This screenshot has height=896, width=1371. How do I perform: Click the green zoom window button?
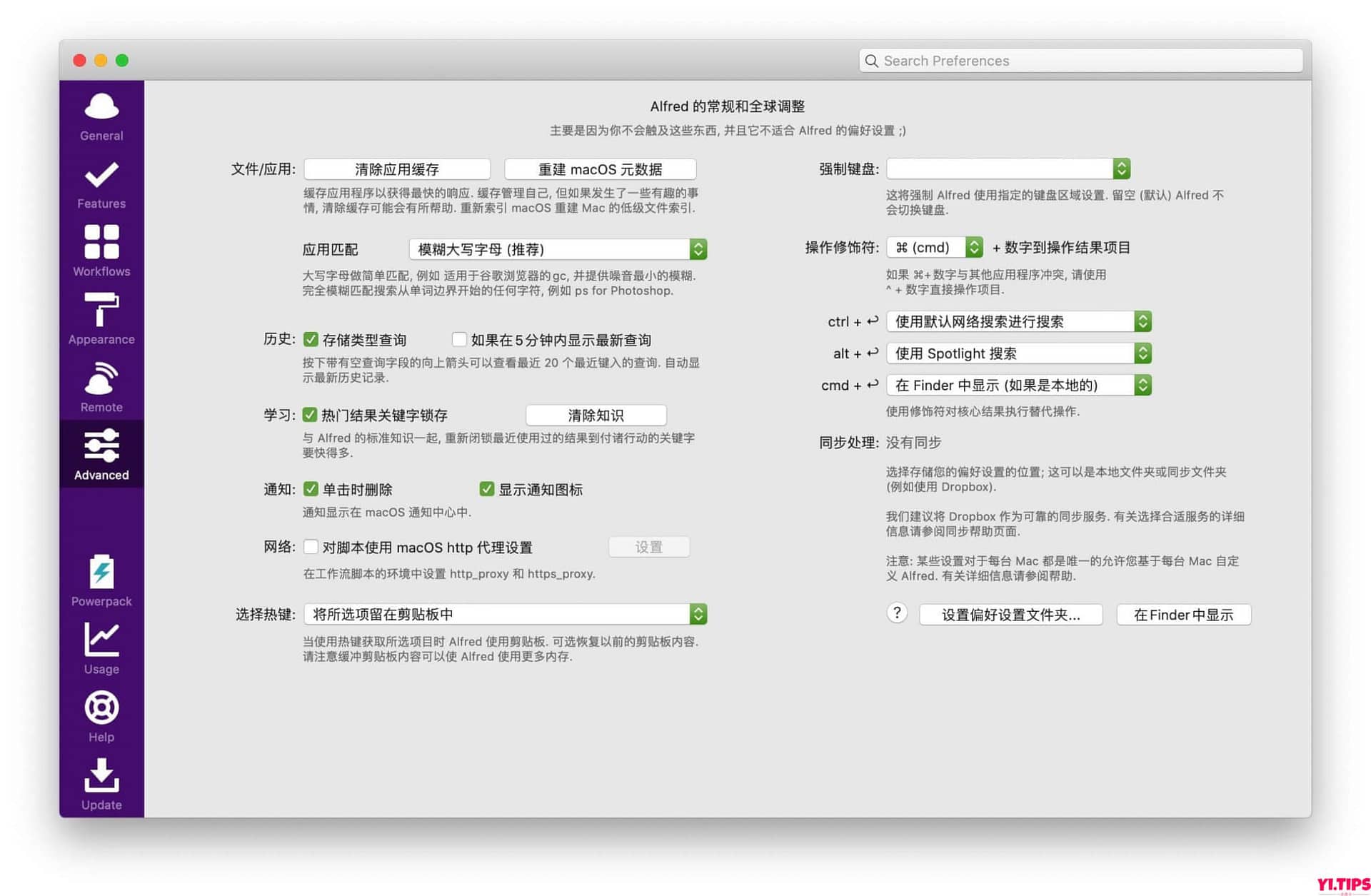pyautogui.click(x=122, y=61)
